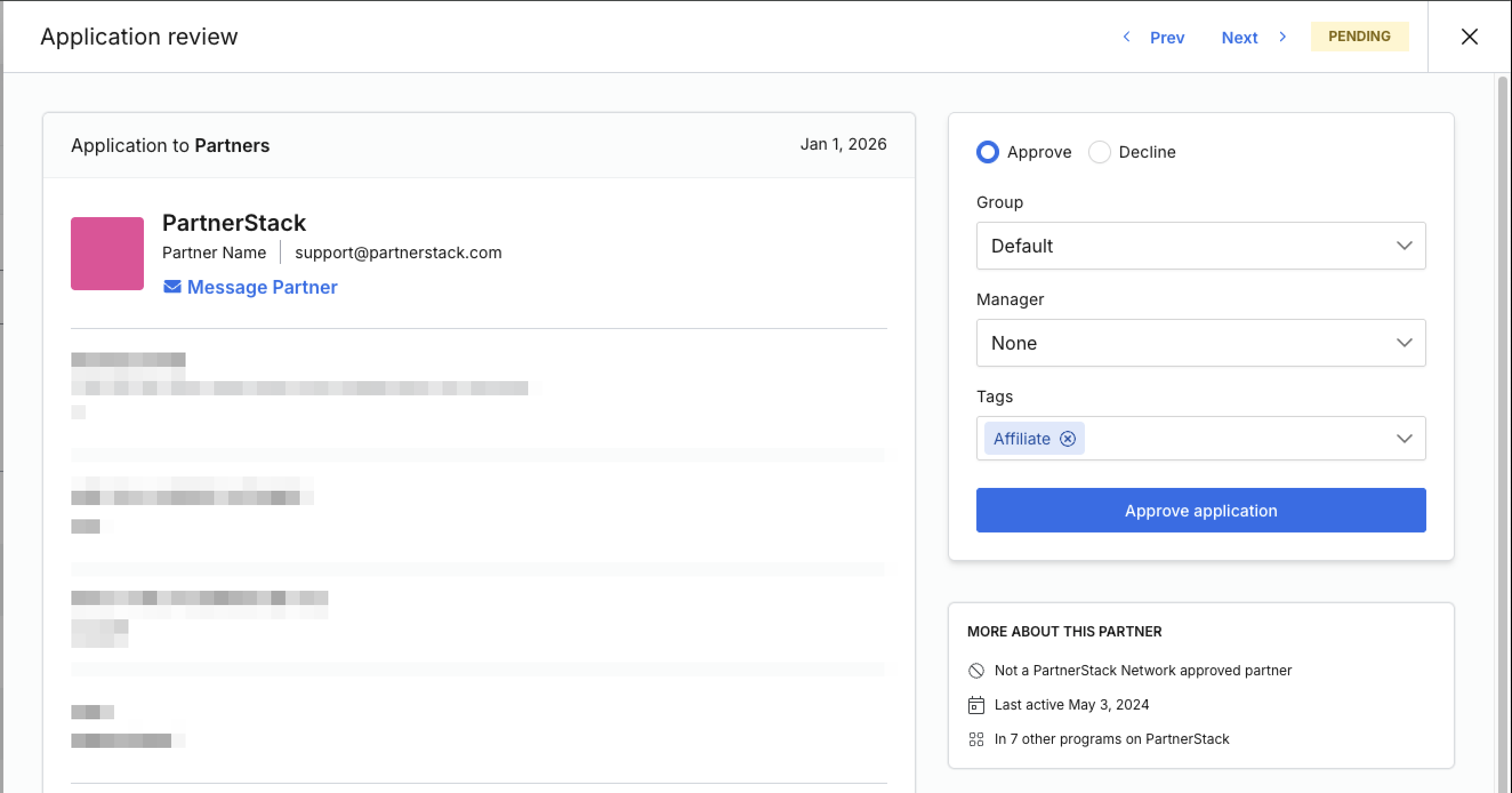The image size is (1512, 793).
Task: Click the right chevron beside Next
Action: coord(1282,37)
